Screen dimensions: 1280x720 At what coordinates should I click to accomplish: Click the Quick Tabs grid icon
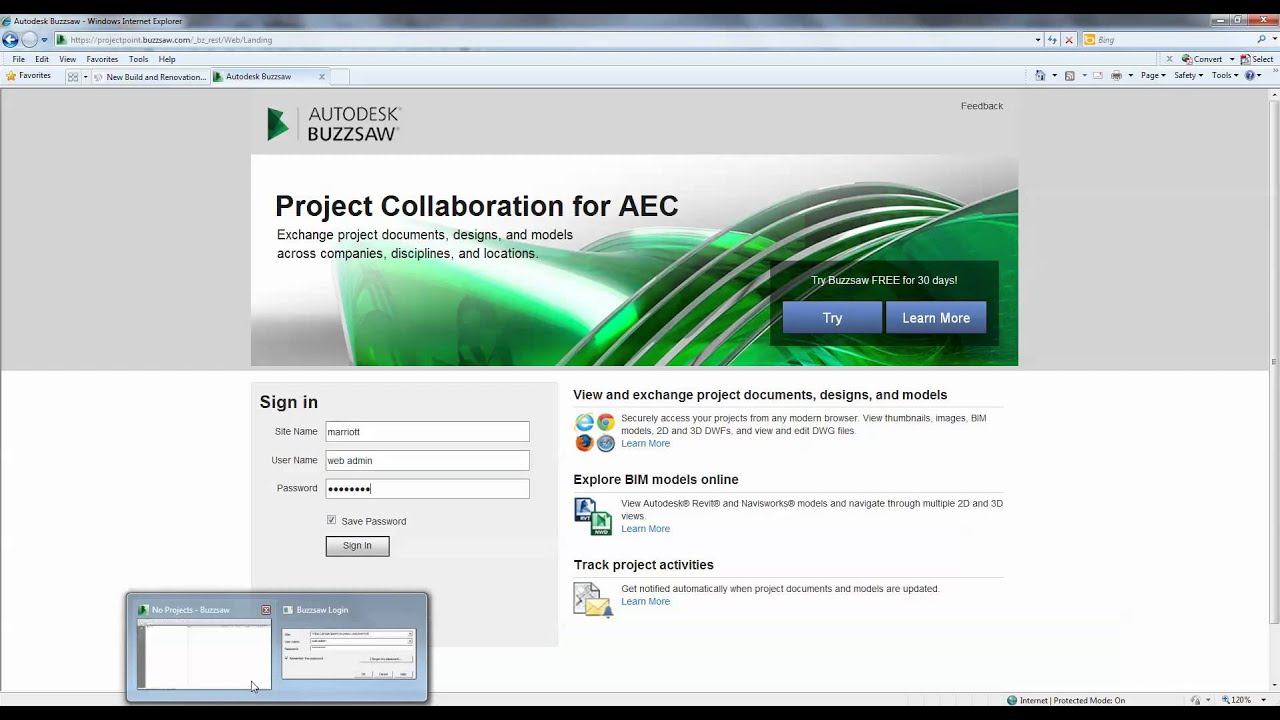tap(73, 76)
